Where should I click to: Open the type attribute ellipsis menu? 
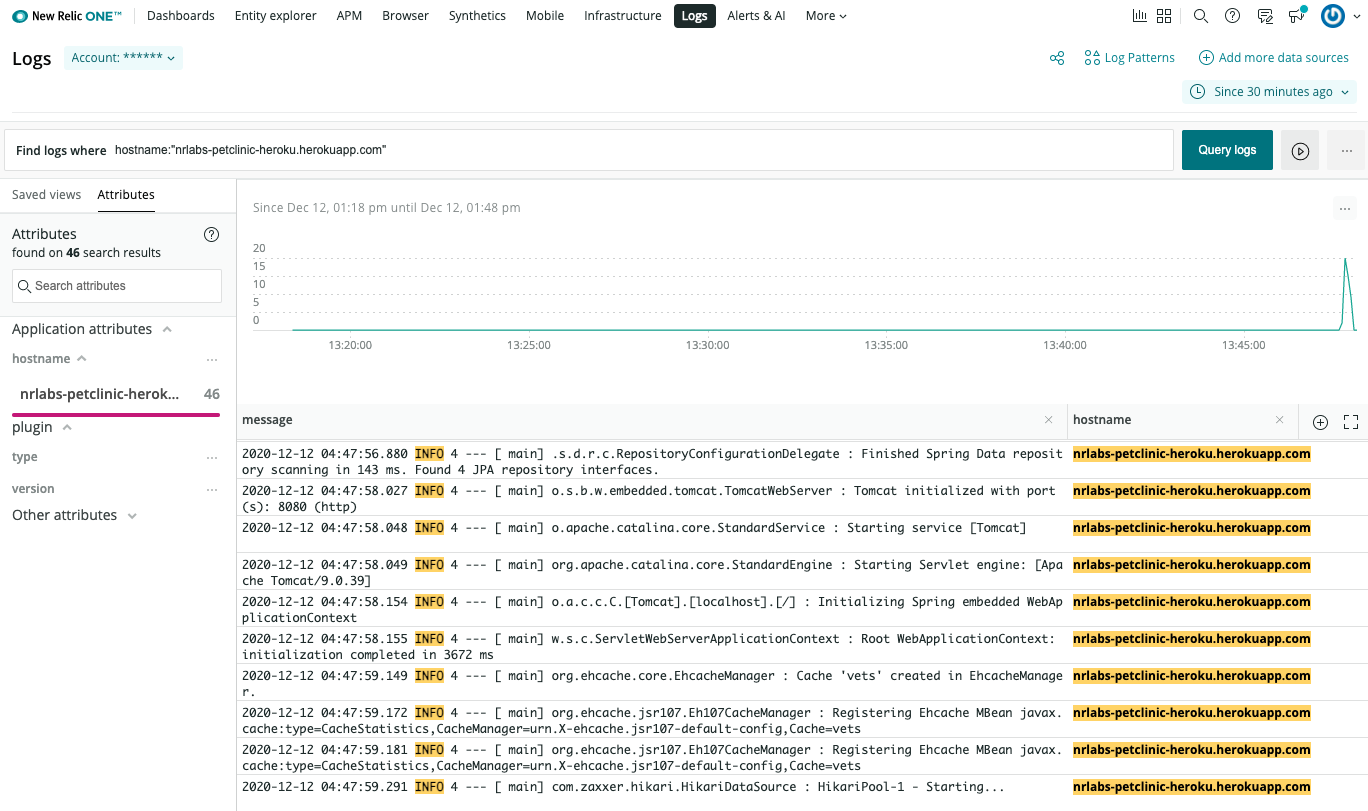coord(211,458)
